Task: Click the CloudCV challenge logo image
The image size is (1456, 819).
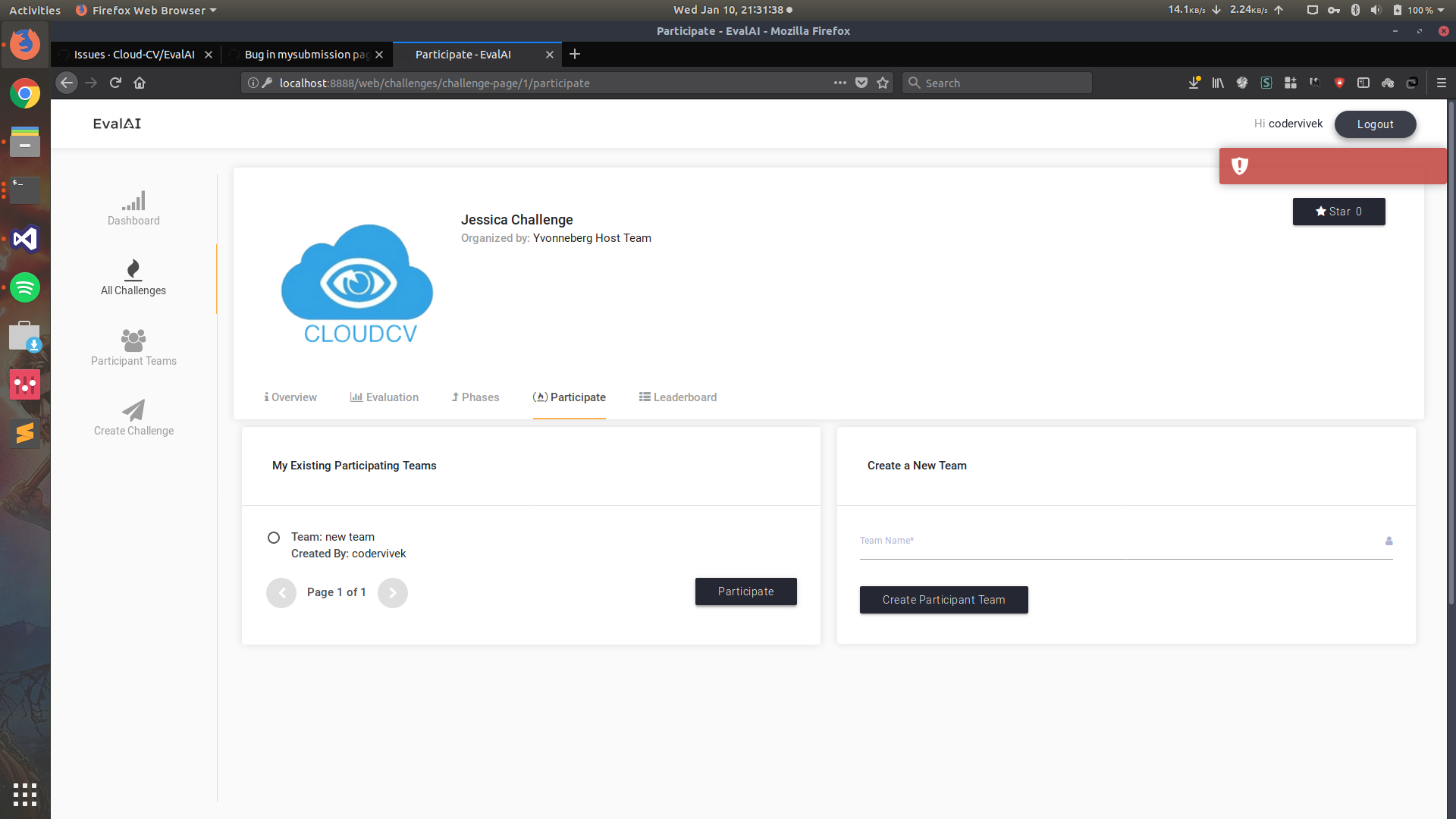Action: (x=357, y=284)
